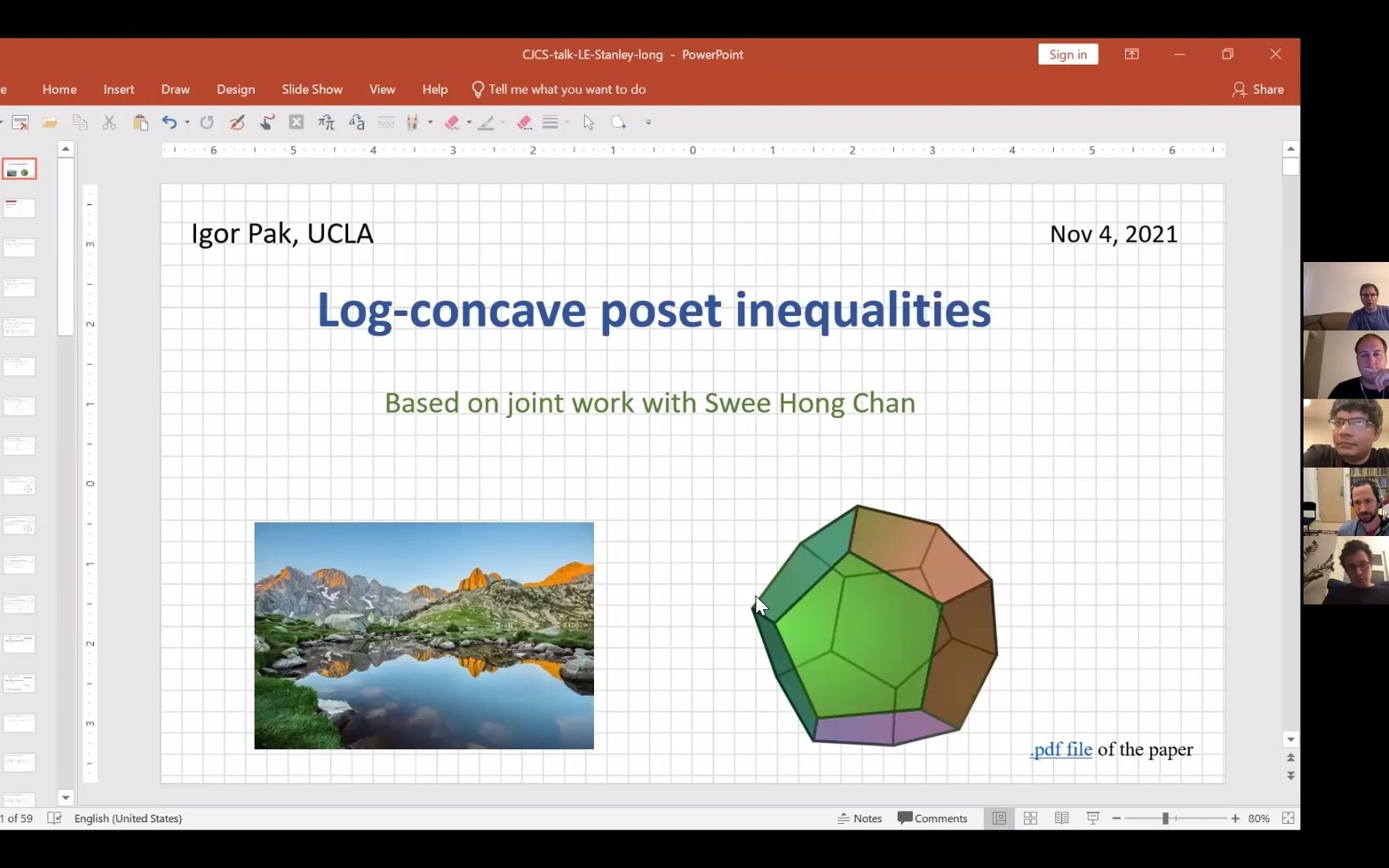Toggle Normal view in the status bar

pyautogui.click(x=999, y=817)
